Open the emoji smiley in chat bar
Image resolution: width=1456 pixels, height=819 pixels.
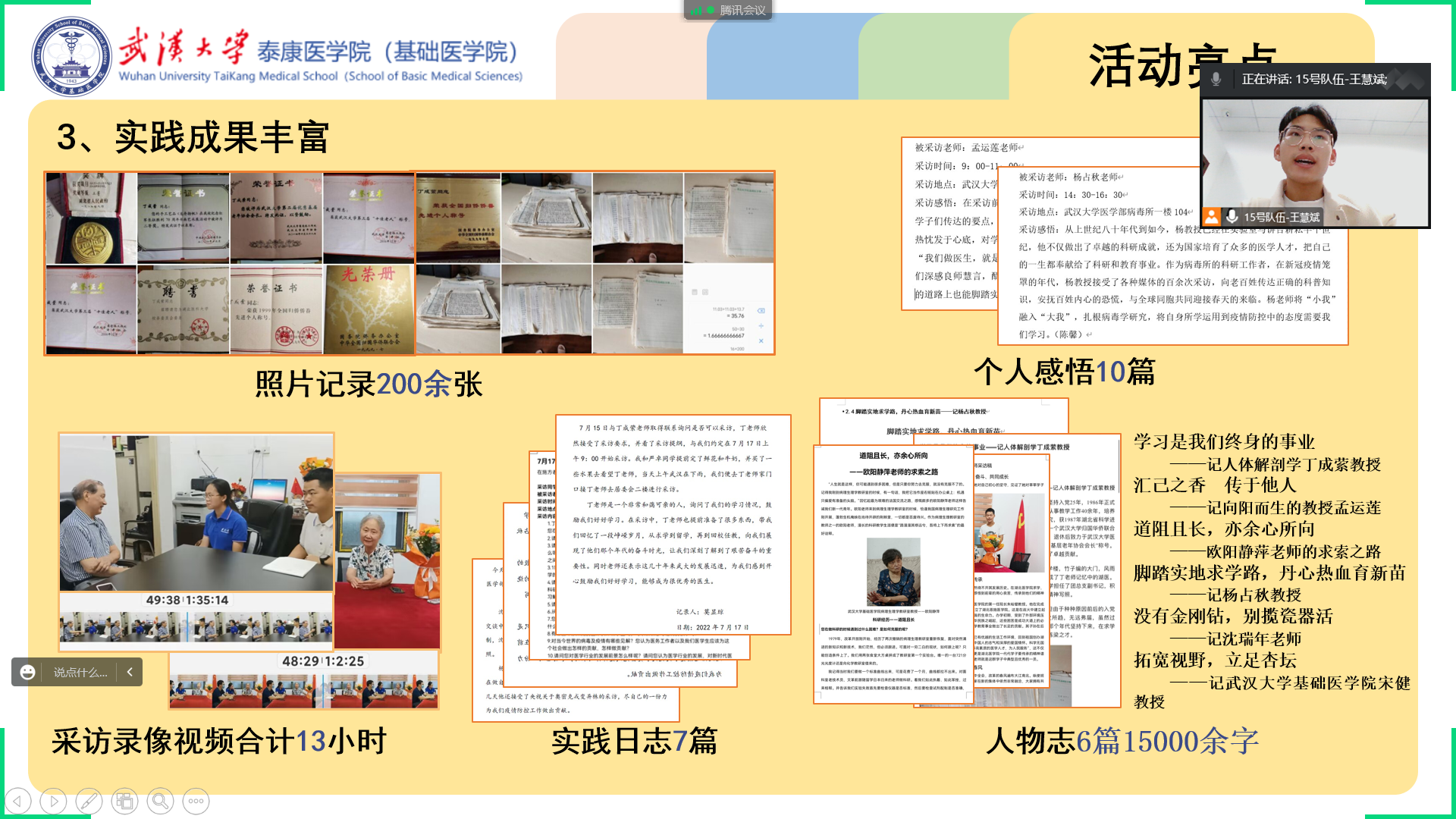tap(27, 672)
